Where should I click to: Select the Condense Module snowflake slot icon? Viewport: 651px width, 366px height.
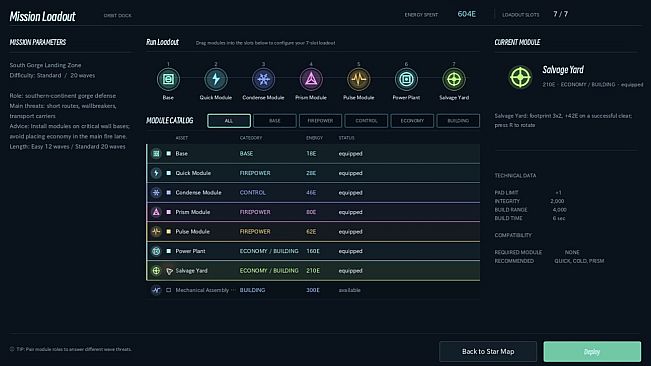(263, 79)
